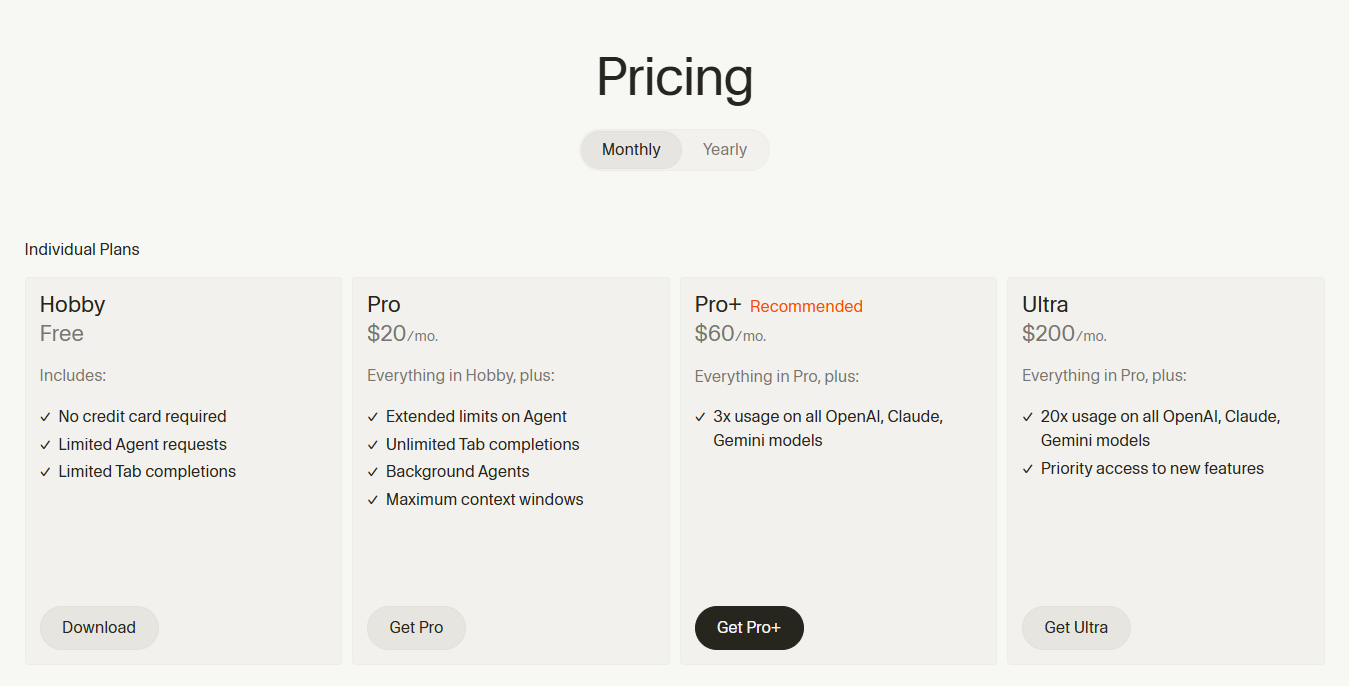Image resolution: width=1349 pixels, height=686 pixels.
Task: Click checkmark beside No credit card required
Action: click(45, 417)
